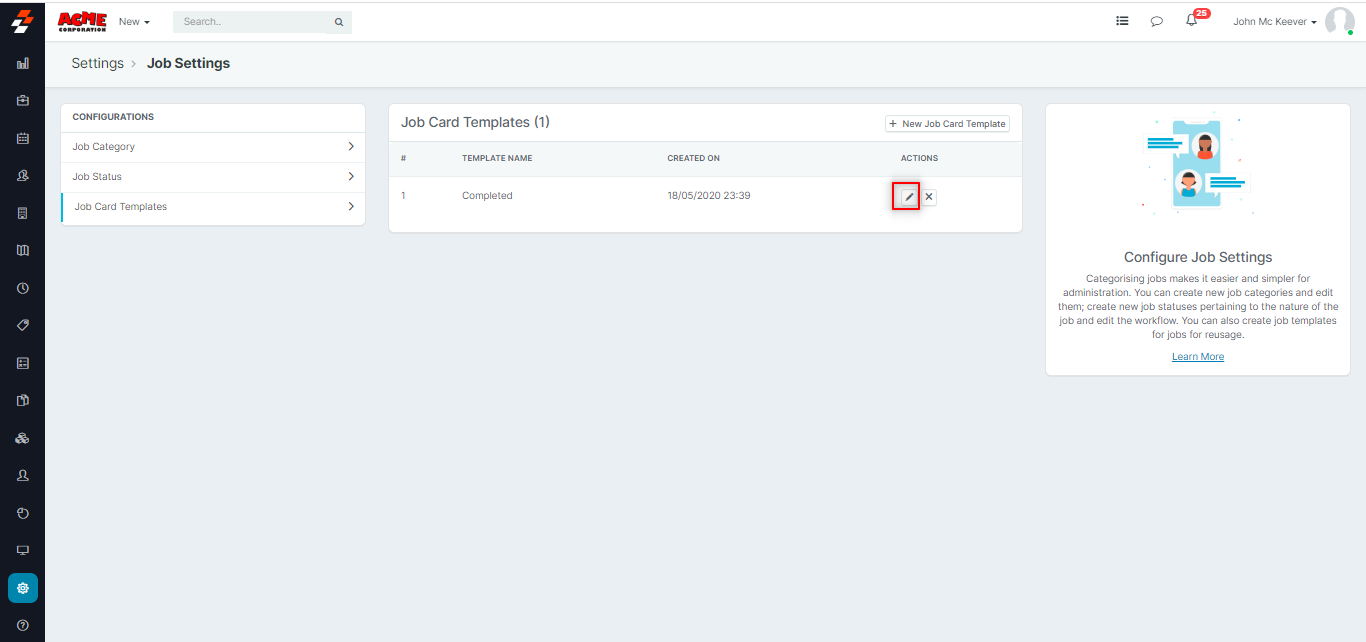This screenshot has width=1366, height=642.
Task: Follow the Learn More link
Action: (x=1198, y=357)
